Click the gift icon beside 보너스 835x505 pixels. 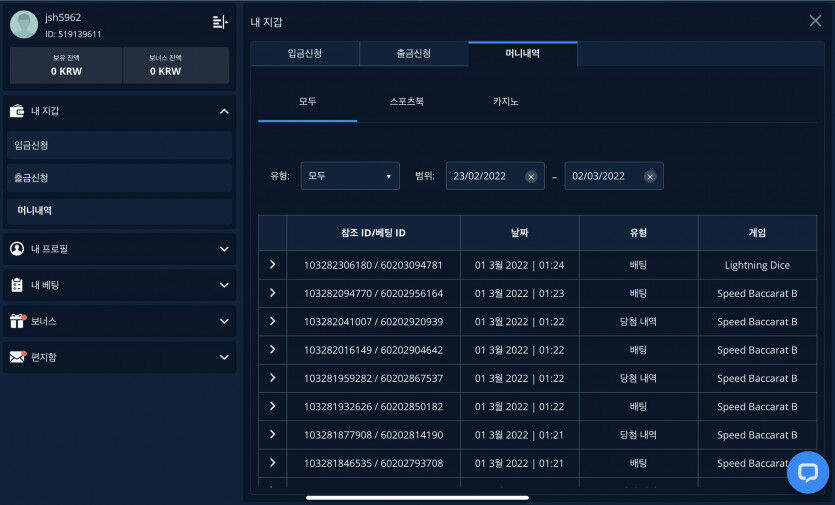tap(17, 321)
